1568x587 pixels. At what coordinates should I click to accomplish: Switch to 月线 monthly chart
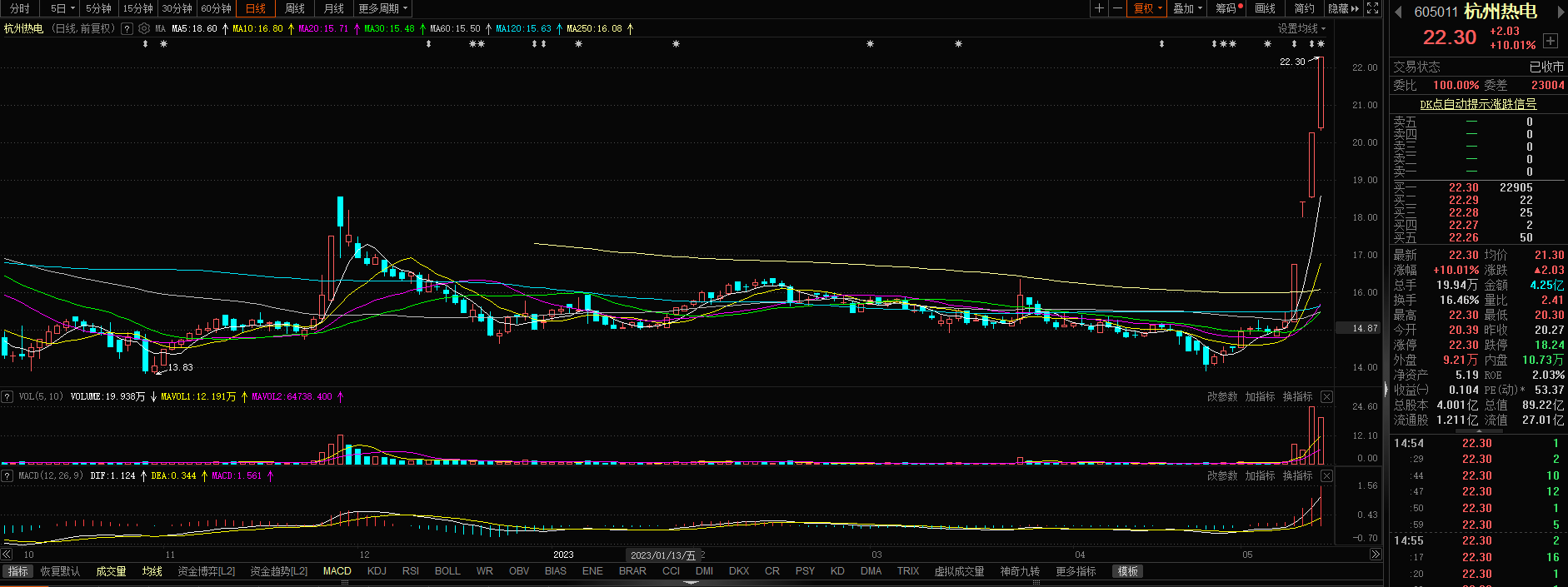[334, 8]
